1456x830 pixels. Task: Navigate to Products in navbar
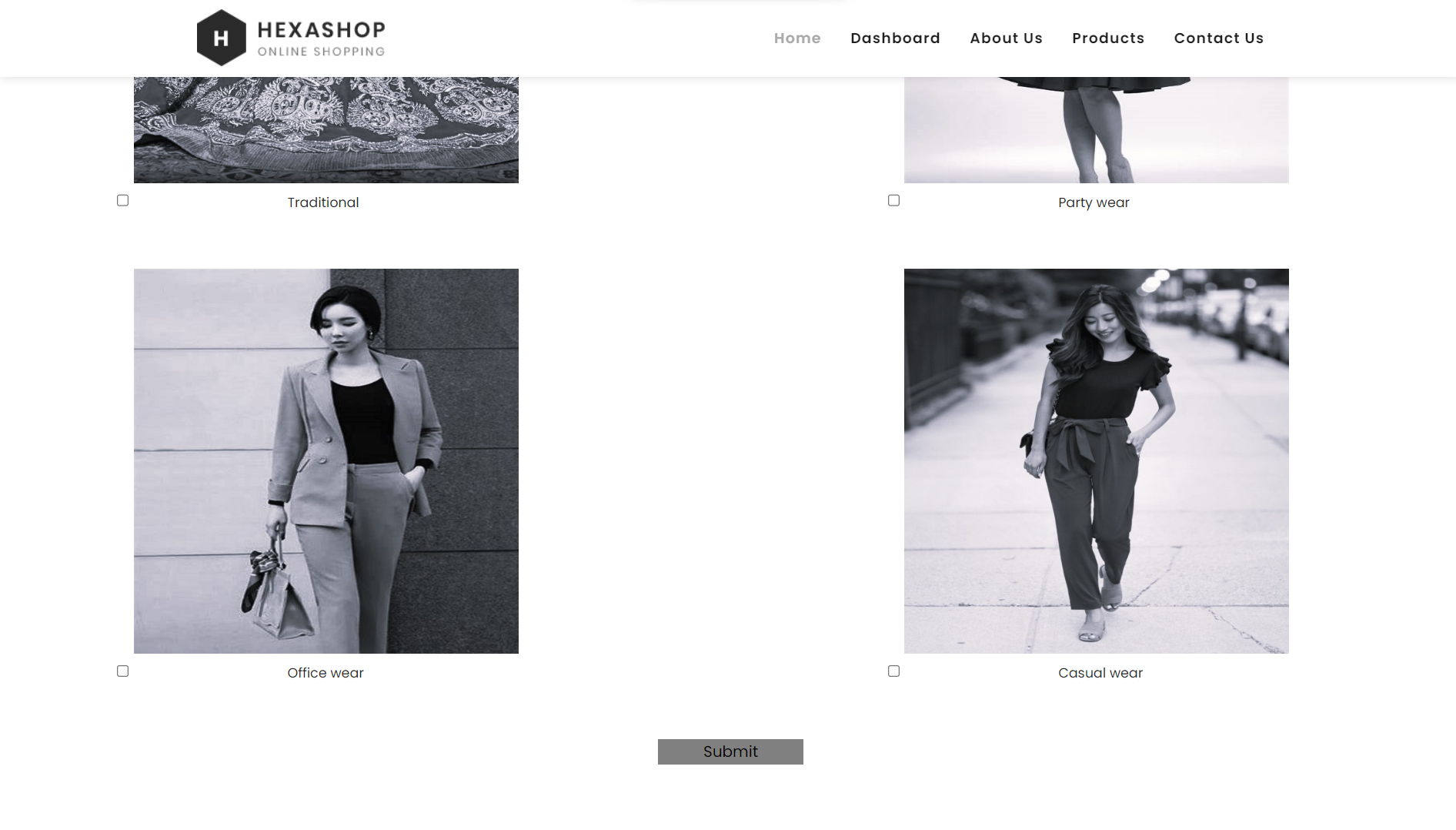click(x=1108, y=38)
